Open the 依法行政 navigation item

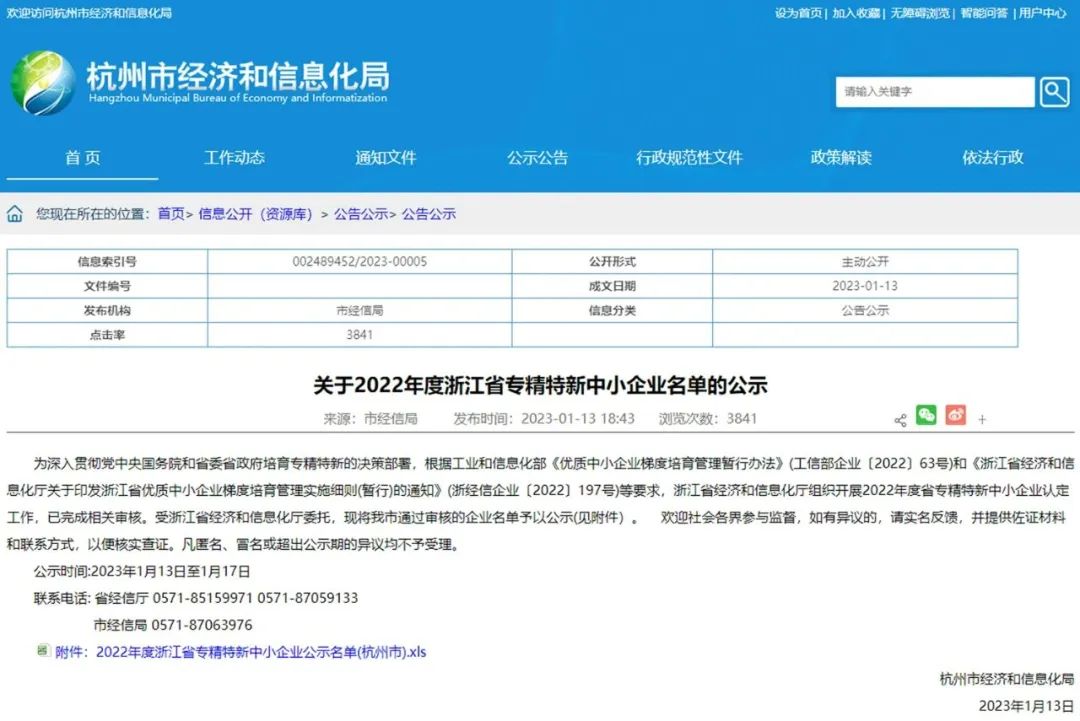pyautogui.click(x=992, y=158)
